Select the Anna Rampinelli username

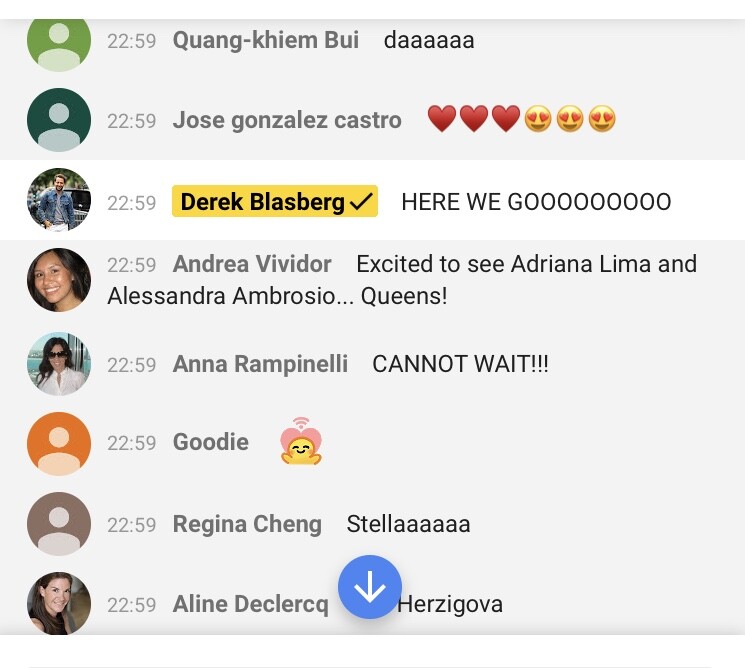tap(260, 364)
